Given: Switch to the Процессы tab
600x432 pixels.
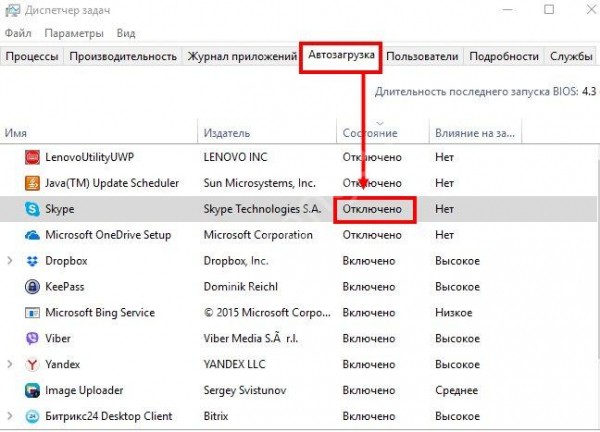Looking at the screenshot, I should 32,57.
